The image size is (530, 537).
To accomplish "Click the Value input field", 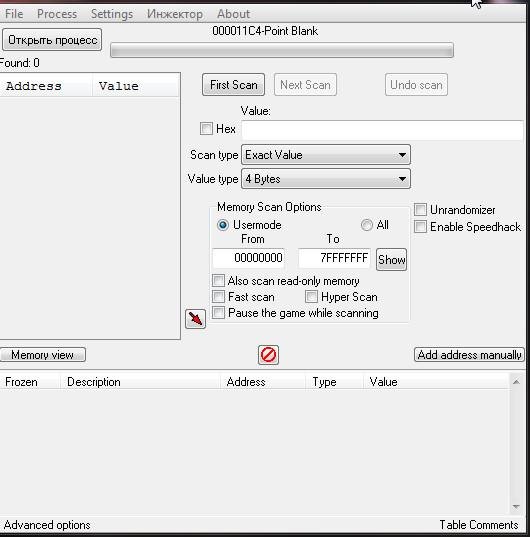I will coord(382,130).
